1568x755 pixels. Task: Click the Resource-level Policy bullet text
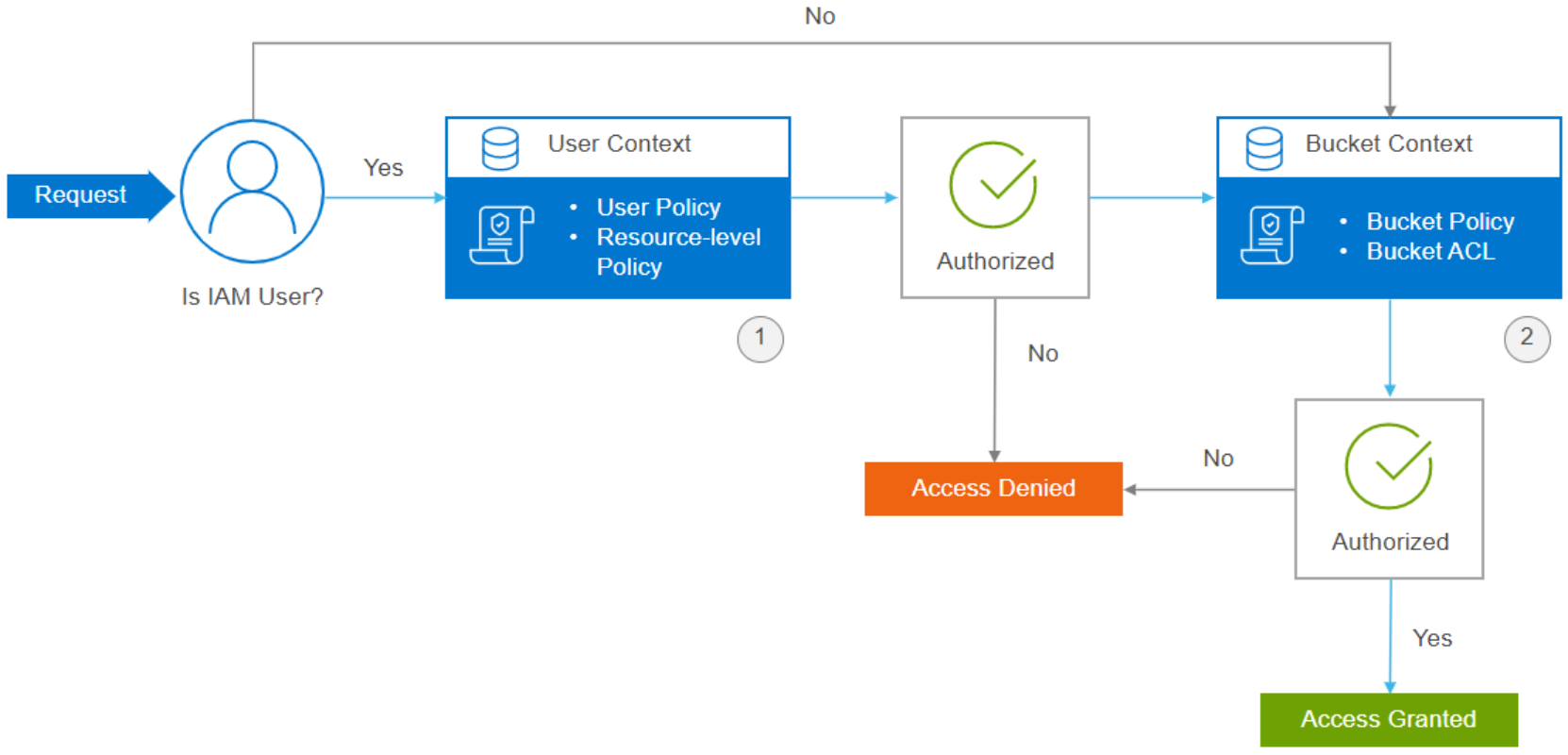point(678,251)
